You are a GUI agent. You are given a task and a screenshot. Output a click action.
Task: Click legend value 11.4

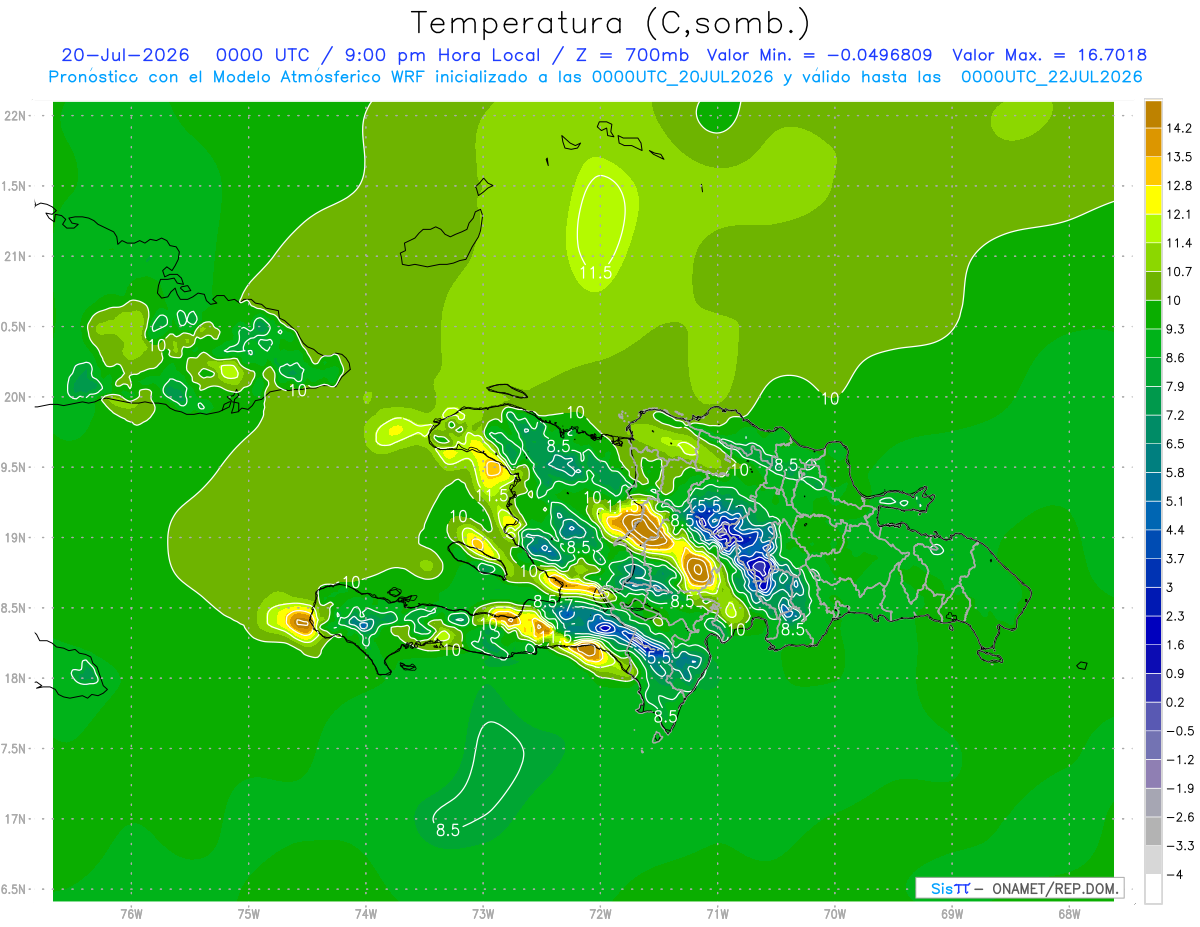1179,243
